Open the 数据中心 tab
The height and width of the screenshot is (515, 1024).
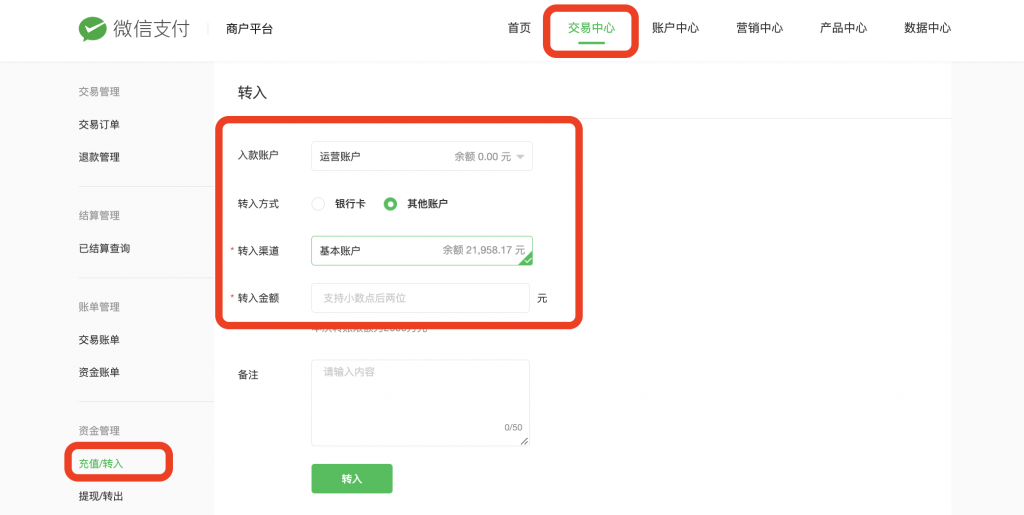tap(927, 28)
